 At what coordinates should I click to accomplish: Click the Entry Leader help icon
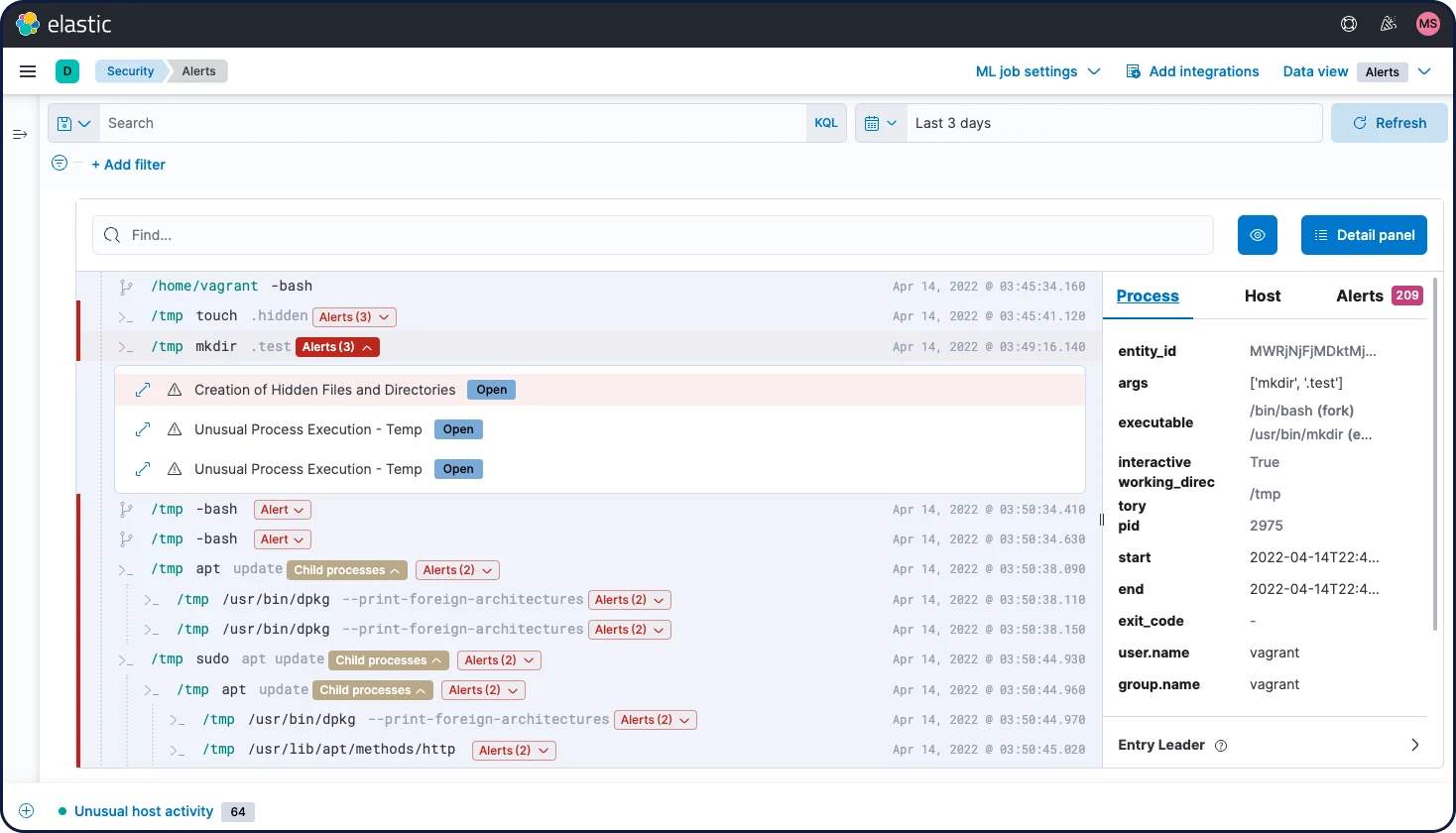point(1221,746)
